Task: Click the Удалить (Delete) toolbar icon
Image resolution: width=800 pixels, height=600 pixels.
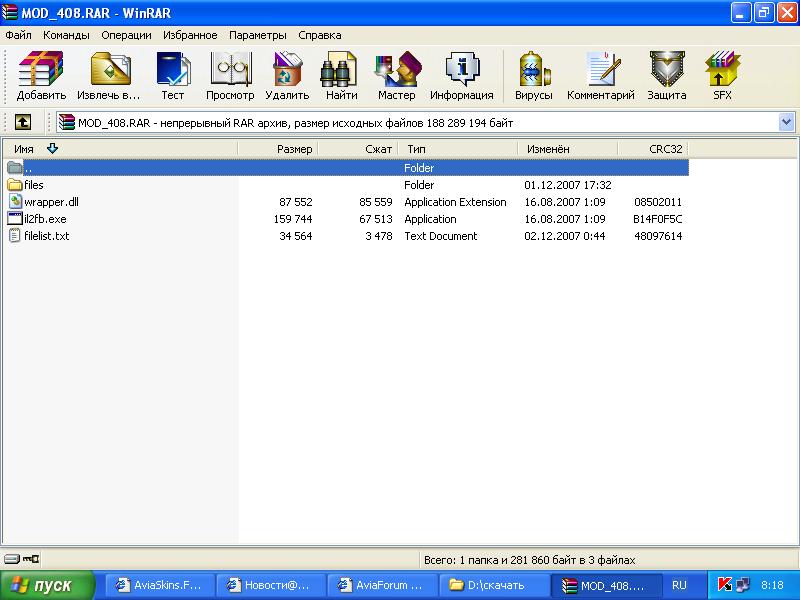Action: click(x=287, y=76)
